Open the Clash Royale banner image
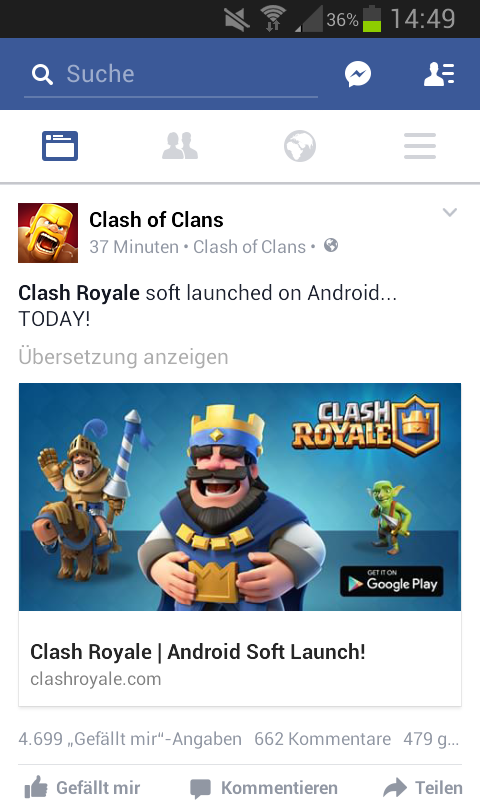 click(x=240, y=497)
